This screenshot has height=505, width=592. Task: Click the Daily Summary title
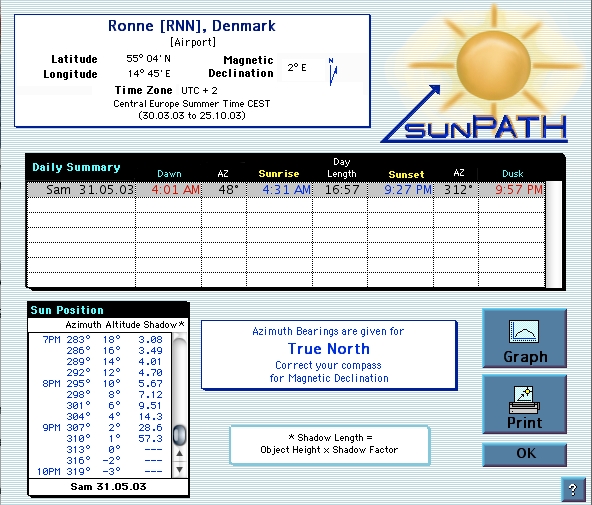[x=76, y=167]
